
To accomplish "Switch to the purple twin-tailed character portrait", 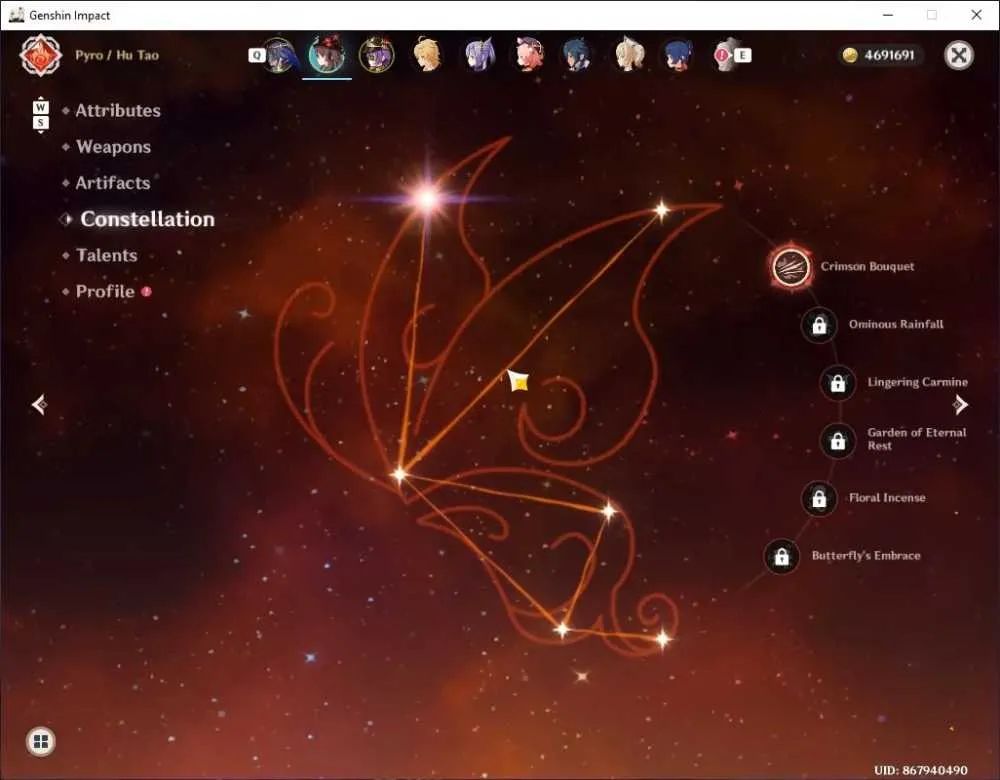I will pos(479,55).
